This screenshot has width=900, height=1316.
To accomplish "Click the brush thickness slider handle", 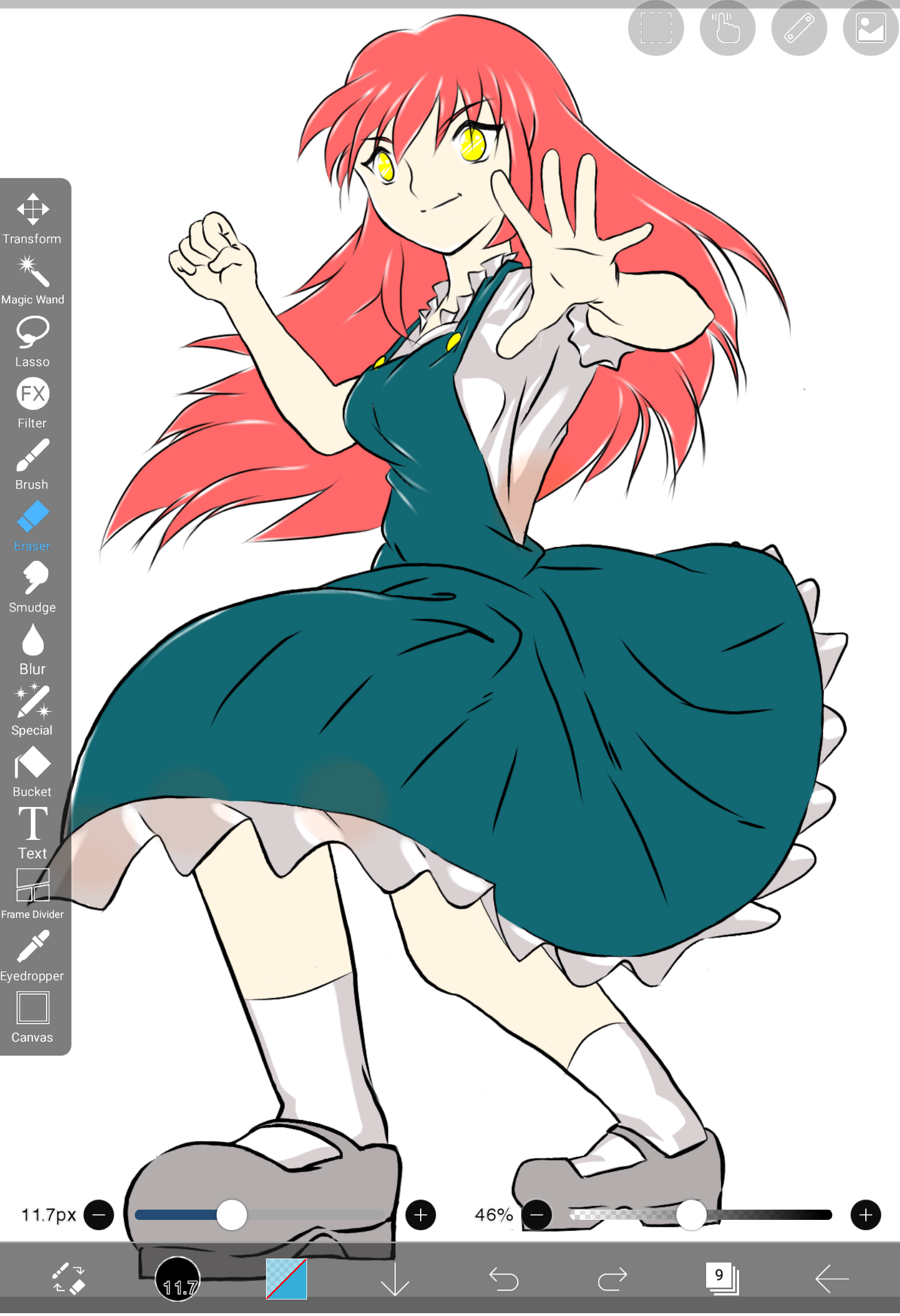I will (x=231, y=1216).
